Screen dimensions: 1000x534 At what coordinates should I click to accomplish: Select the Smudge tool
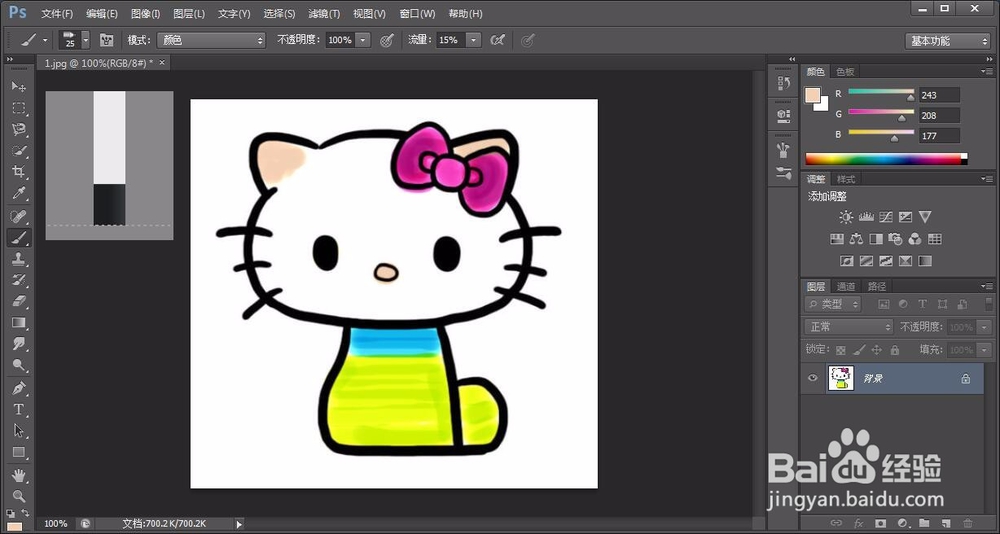click(x=18, y=344)
